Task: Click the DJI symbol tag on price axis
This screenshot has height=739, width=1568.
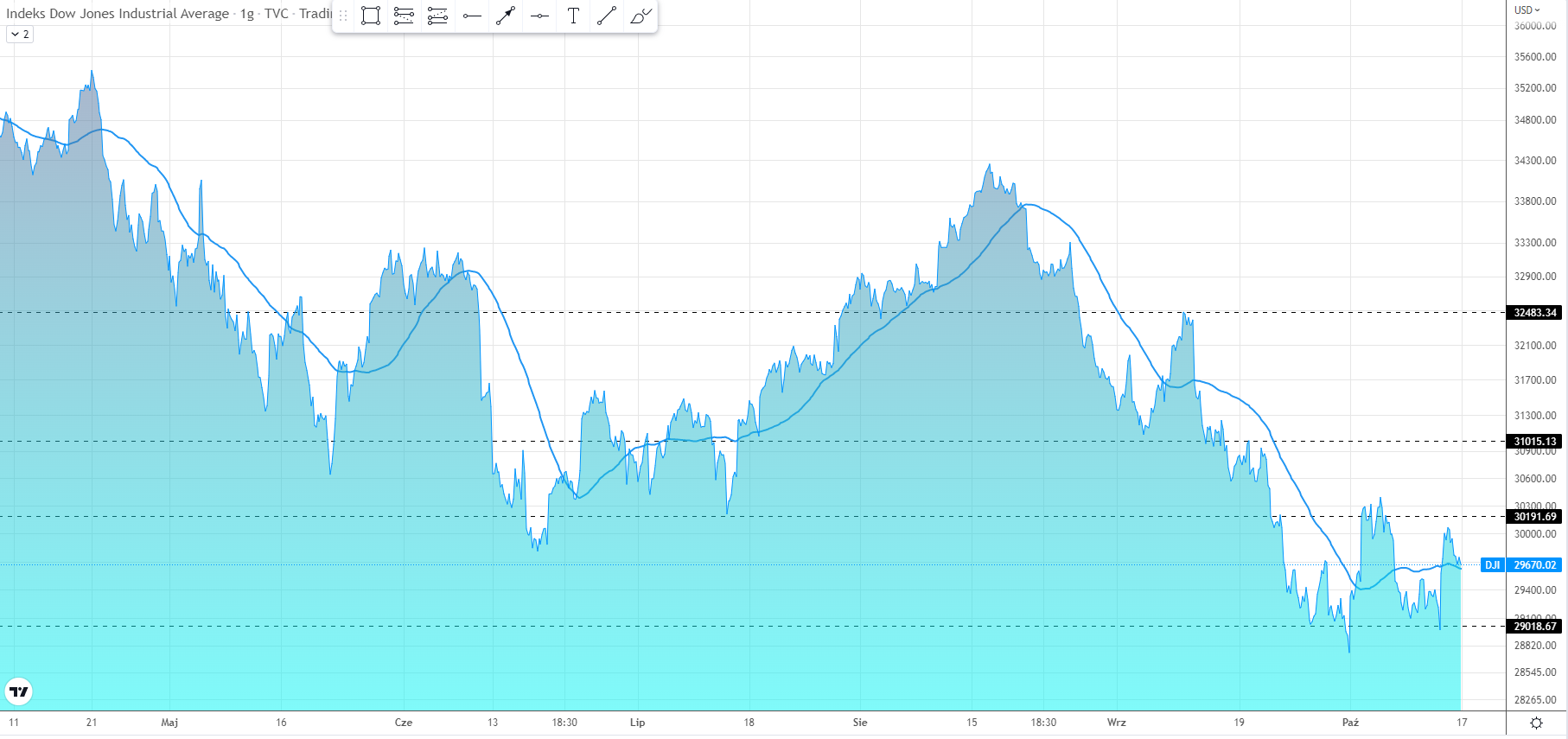Action: click(1493, 565)
